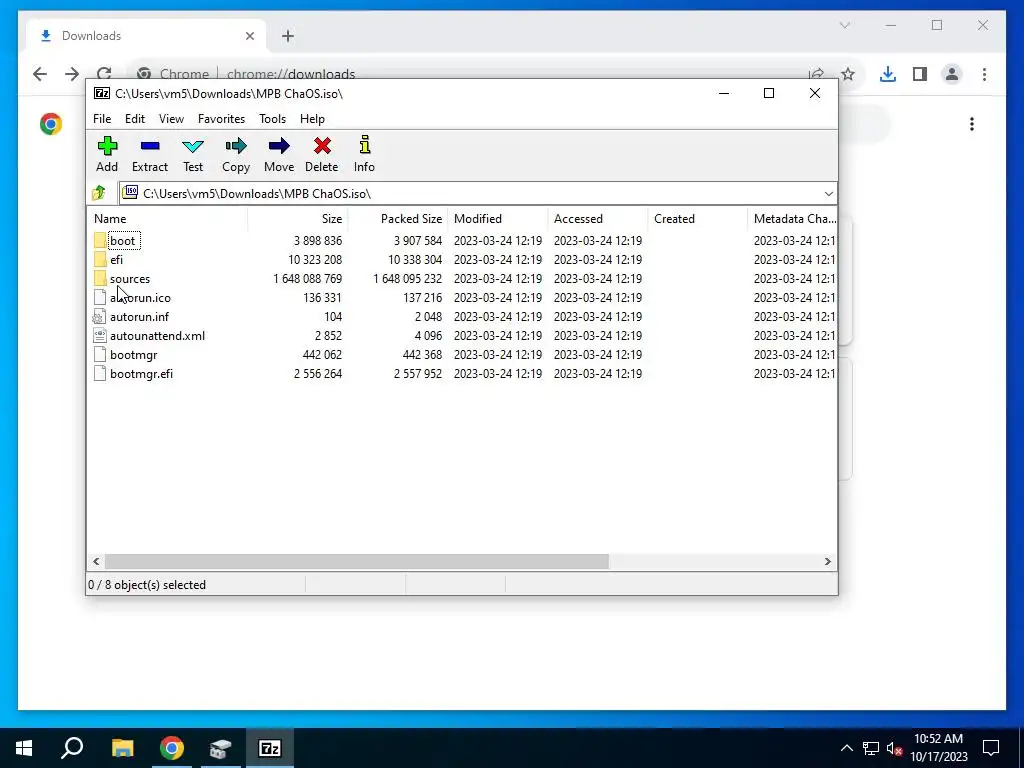The image size is (1024, 768).
Task: Click the autorun.inf file icon
Action: pos(99,317)
